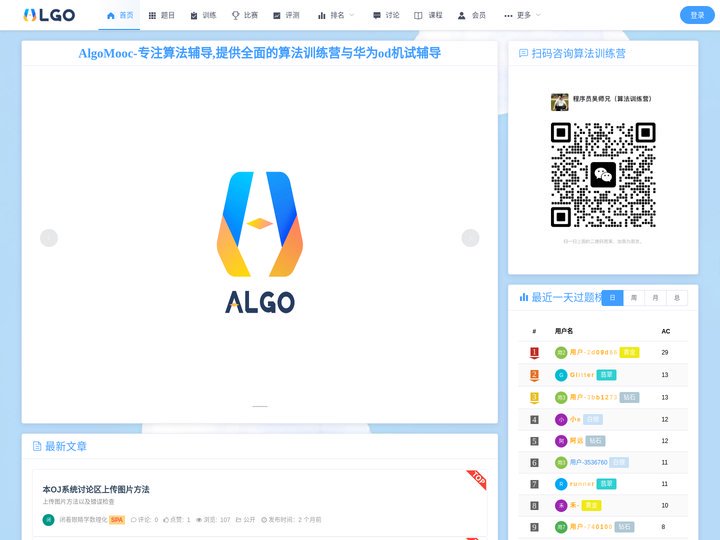Click the trophy icon beside 比赛

click(236, 16)
